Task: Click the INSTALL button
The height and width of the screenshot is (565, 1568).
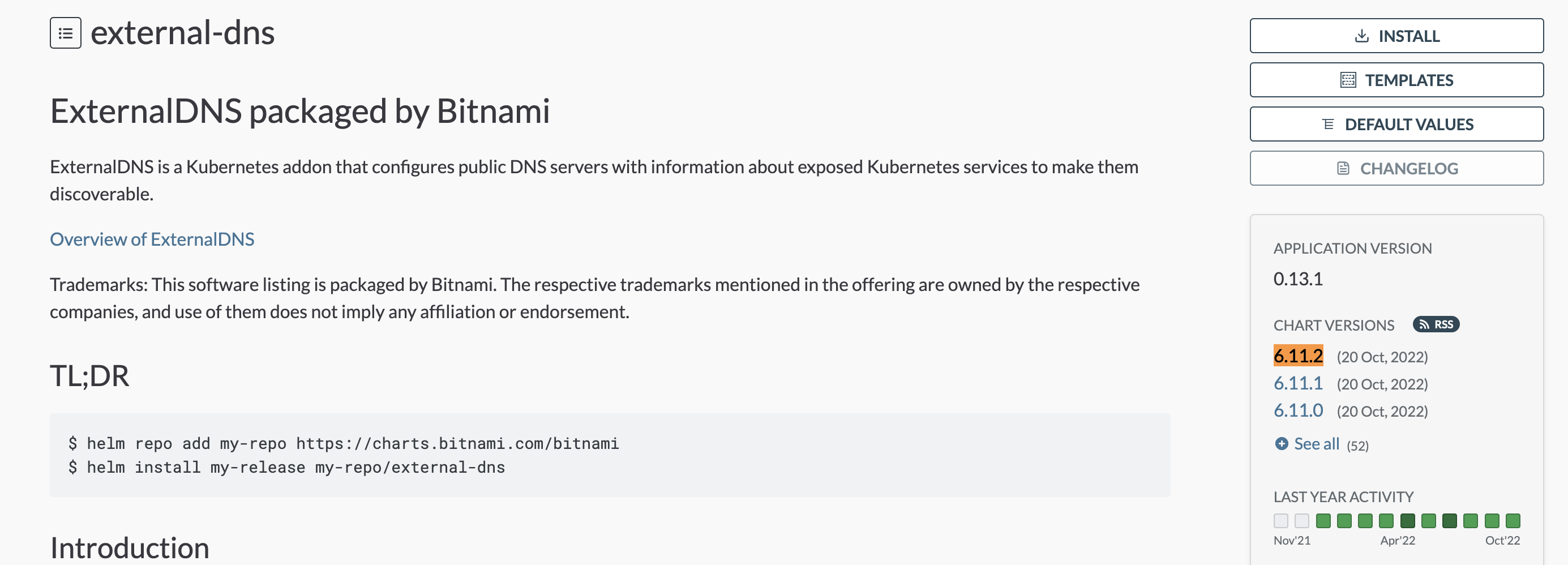Action: 1396,36
